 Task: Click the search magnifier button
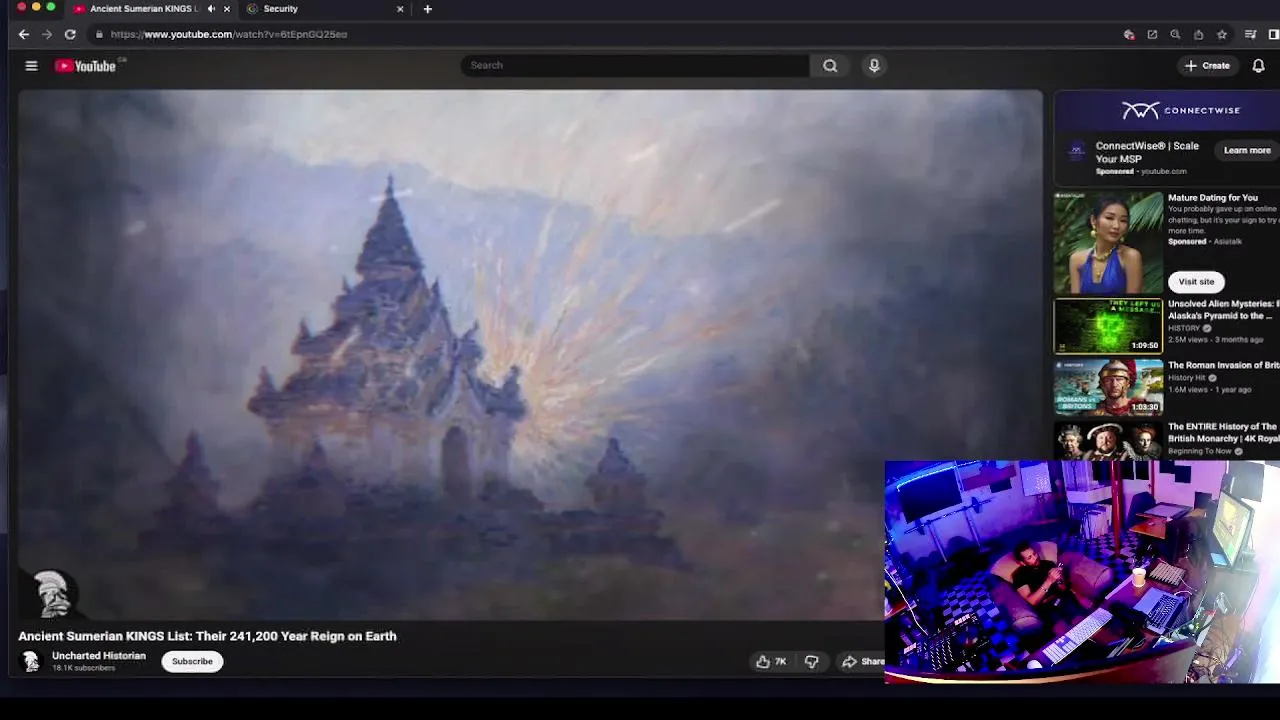[x=830, y=65]
